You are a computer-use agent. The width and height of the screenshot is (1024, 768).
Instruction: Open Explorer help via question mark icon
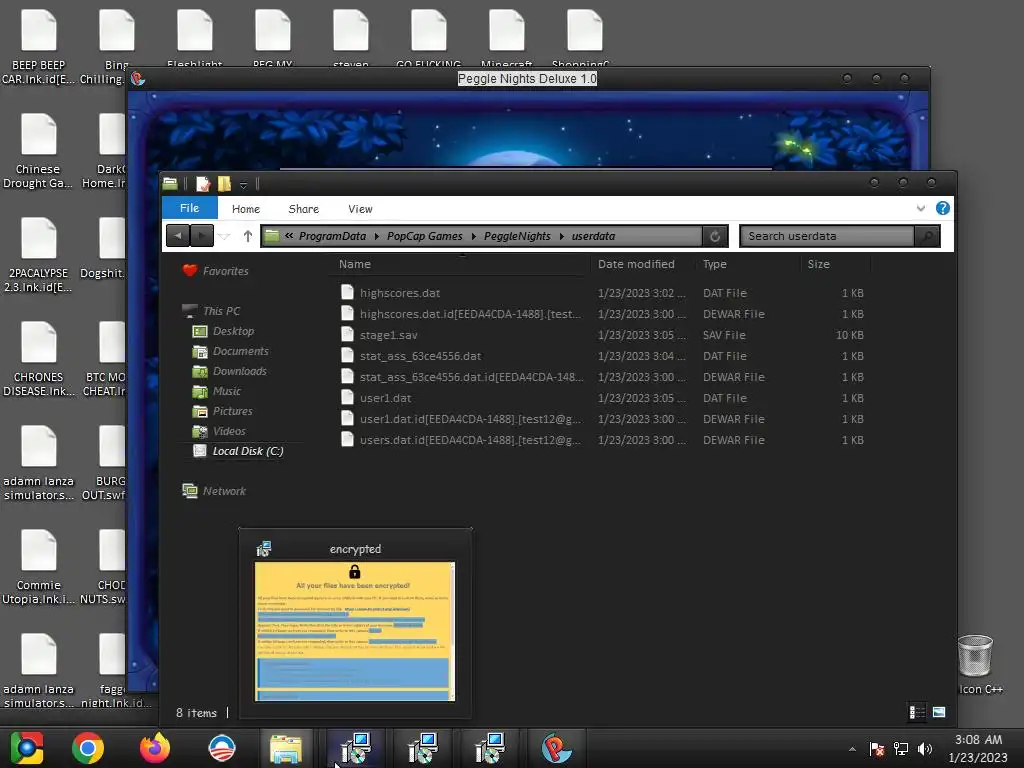coord(942,208)
